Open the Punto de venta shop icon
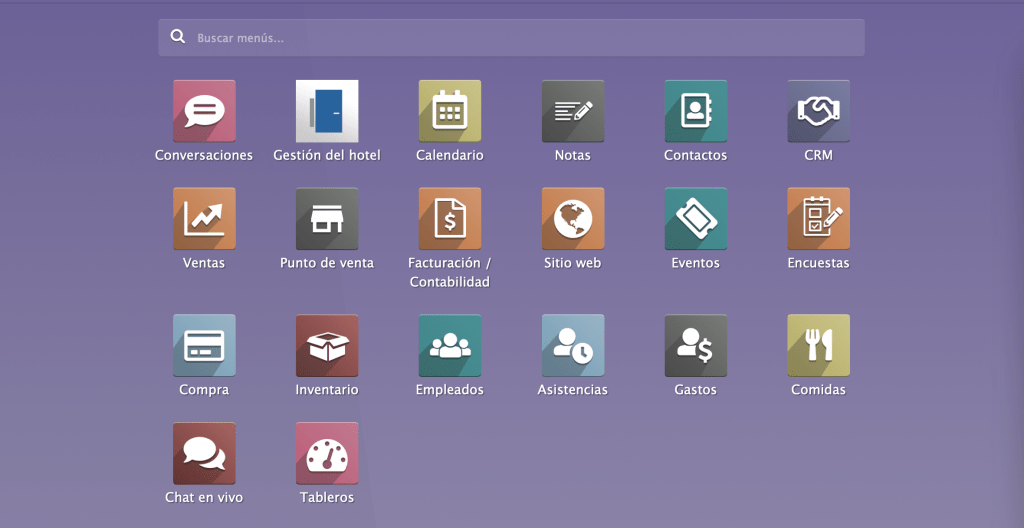The height and width of the screenshot is (528, 1024). click(327, 219)
